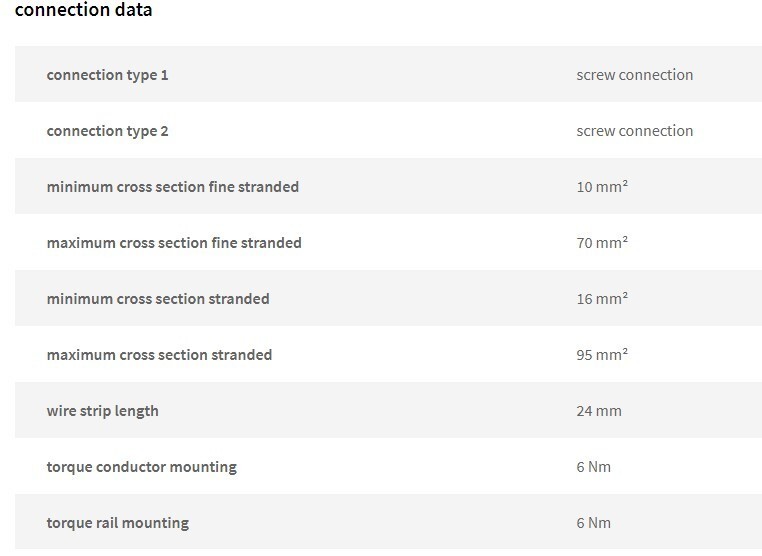Click the 'screw connection' value in first row
Viewport: 762px width, 556px height.
coord(635,75)
